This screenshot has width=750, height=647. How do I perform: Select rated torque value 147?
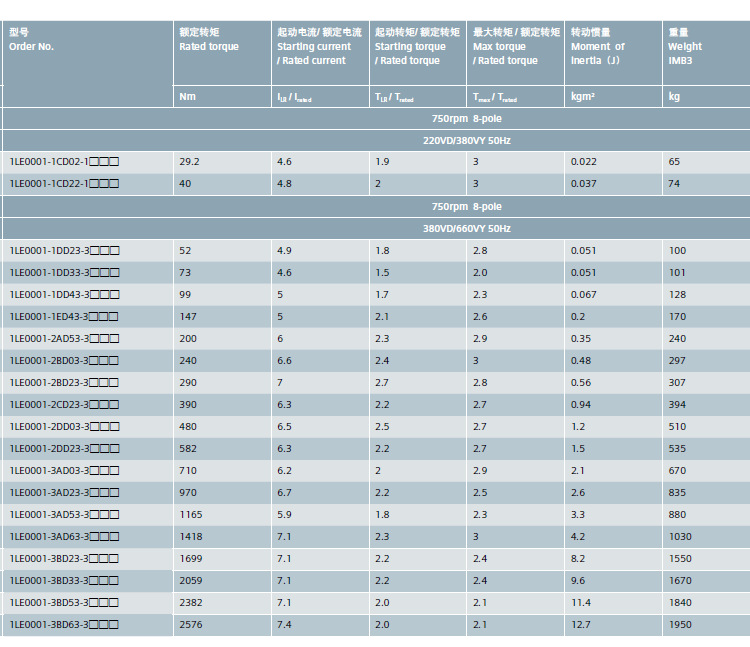pyautogui.click(x=188, y=317)
